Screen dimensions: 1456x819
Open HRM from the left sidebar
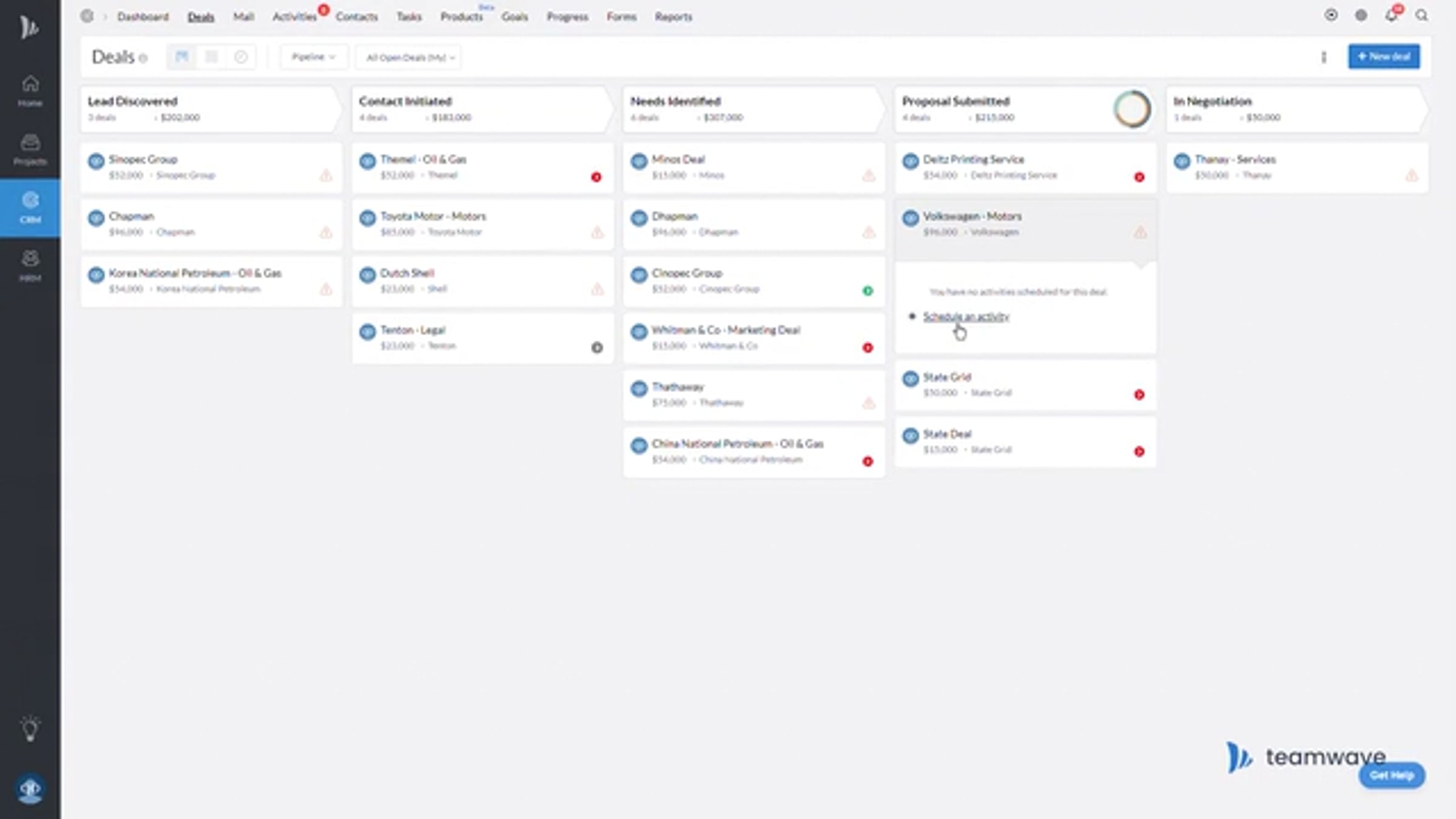(x=30, y=266)
